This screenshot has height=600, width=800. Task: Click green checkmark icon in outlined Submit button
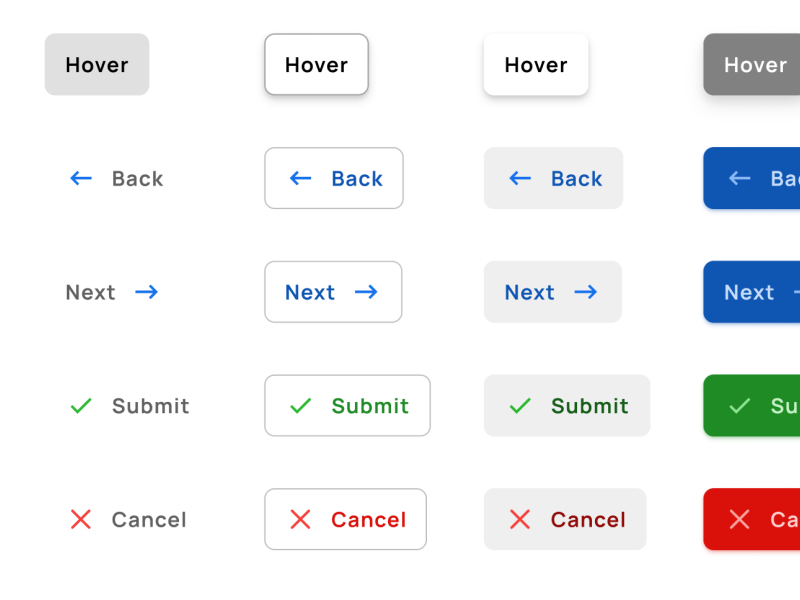[300, 406]
